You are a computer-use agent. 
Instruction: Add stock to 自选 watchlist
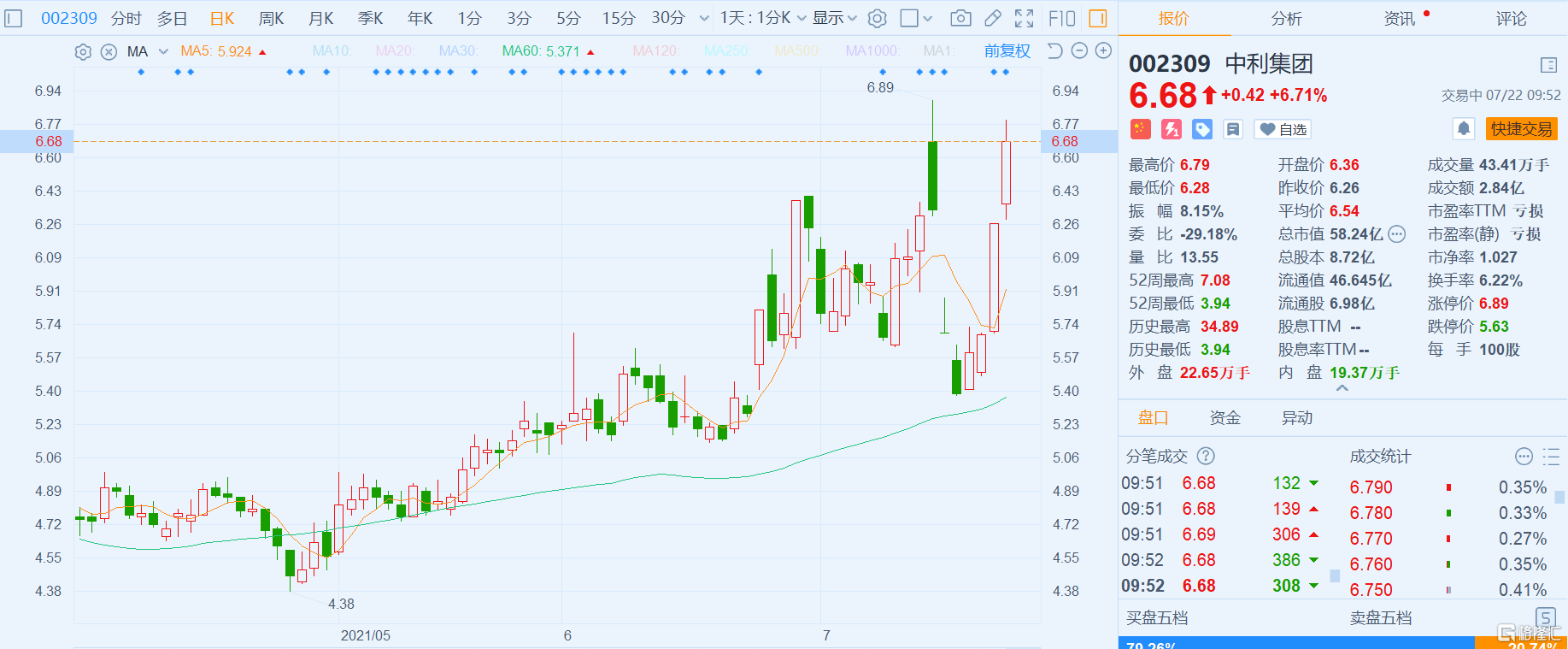coord(1283,129)
